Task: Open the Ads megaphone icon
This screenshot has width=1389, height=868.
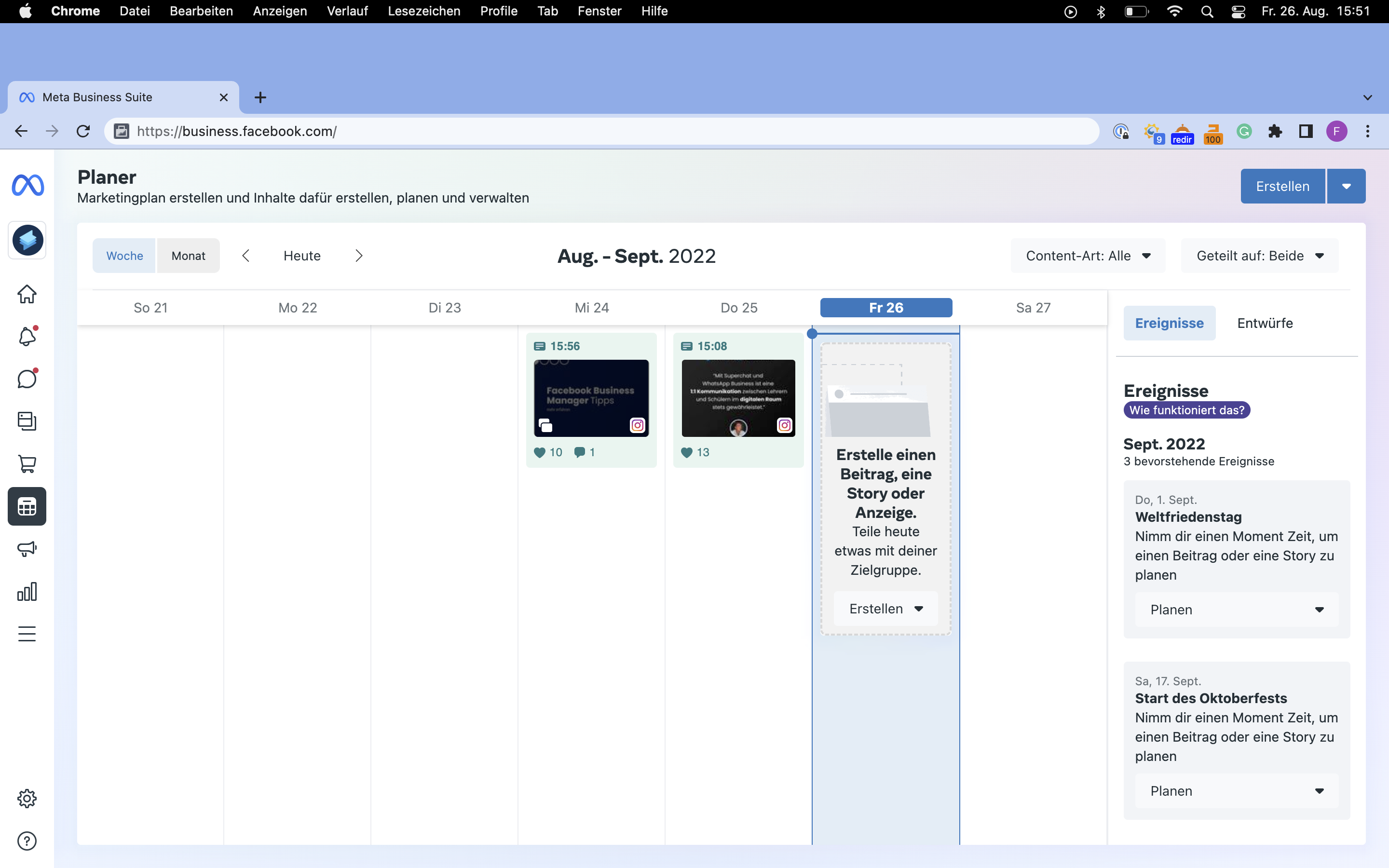Action: click(x=27, y=549)
